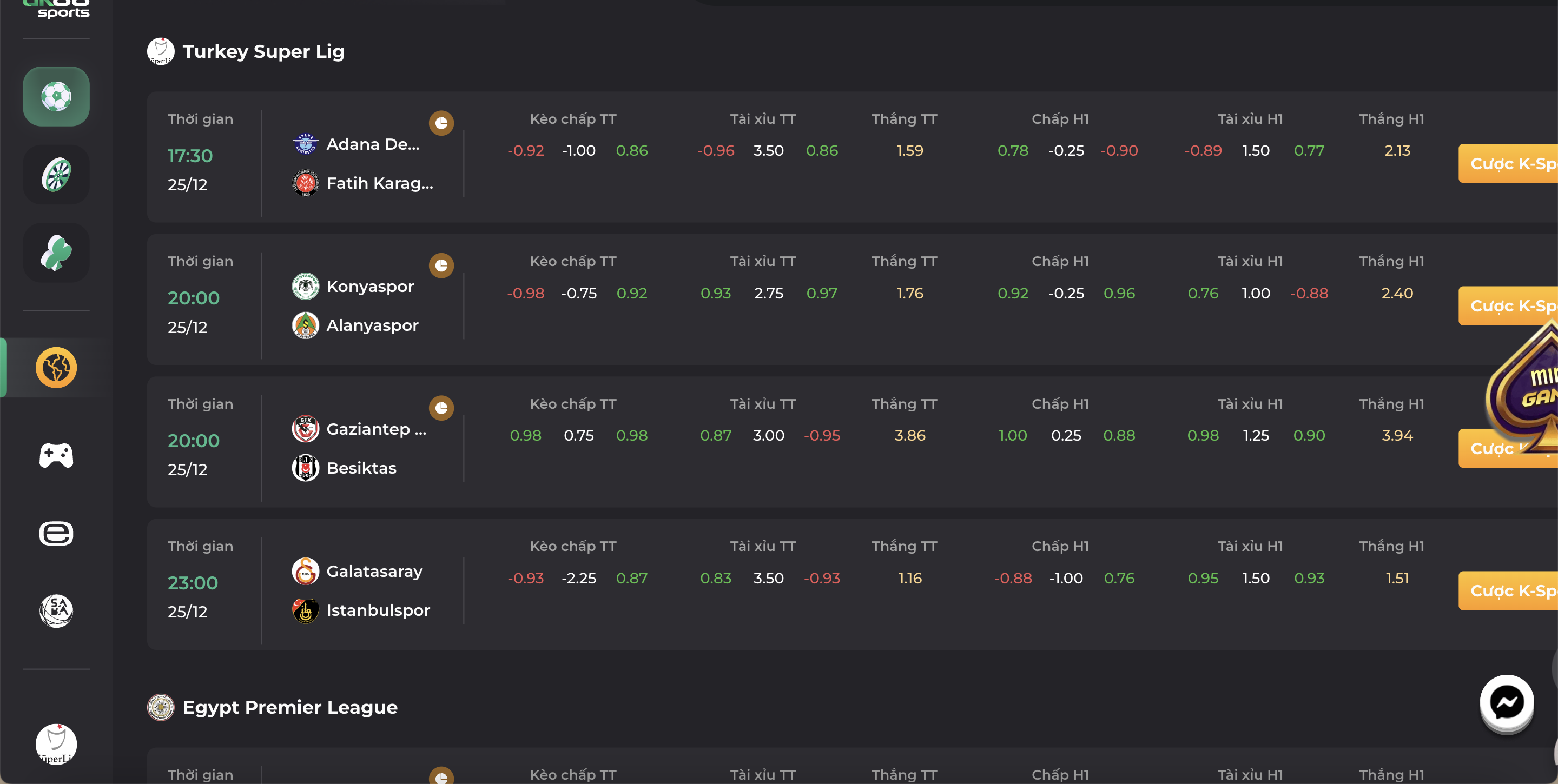Open the Turkey Super Lig heading
This screenshot has width=1558, height=784.
click(x=263, y=52)
